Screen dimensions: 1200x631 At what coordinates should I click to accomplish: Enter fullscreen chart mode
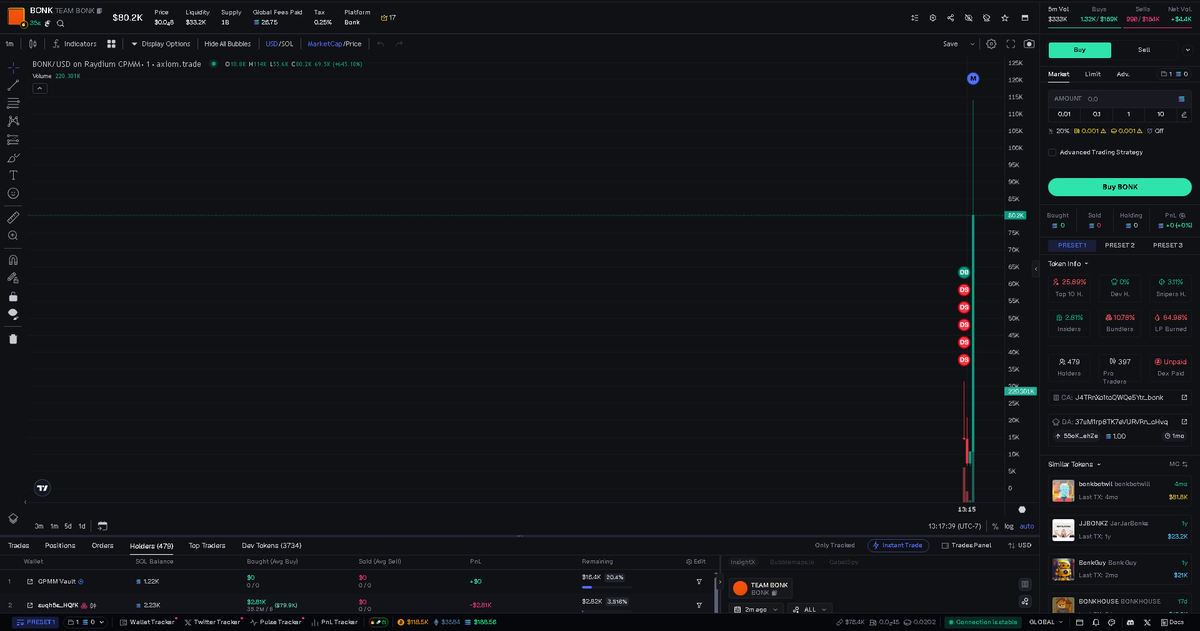1011,44
